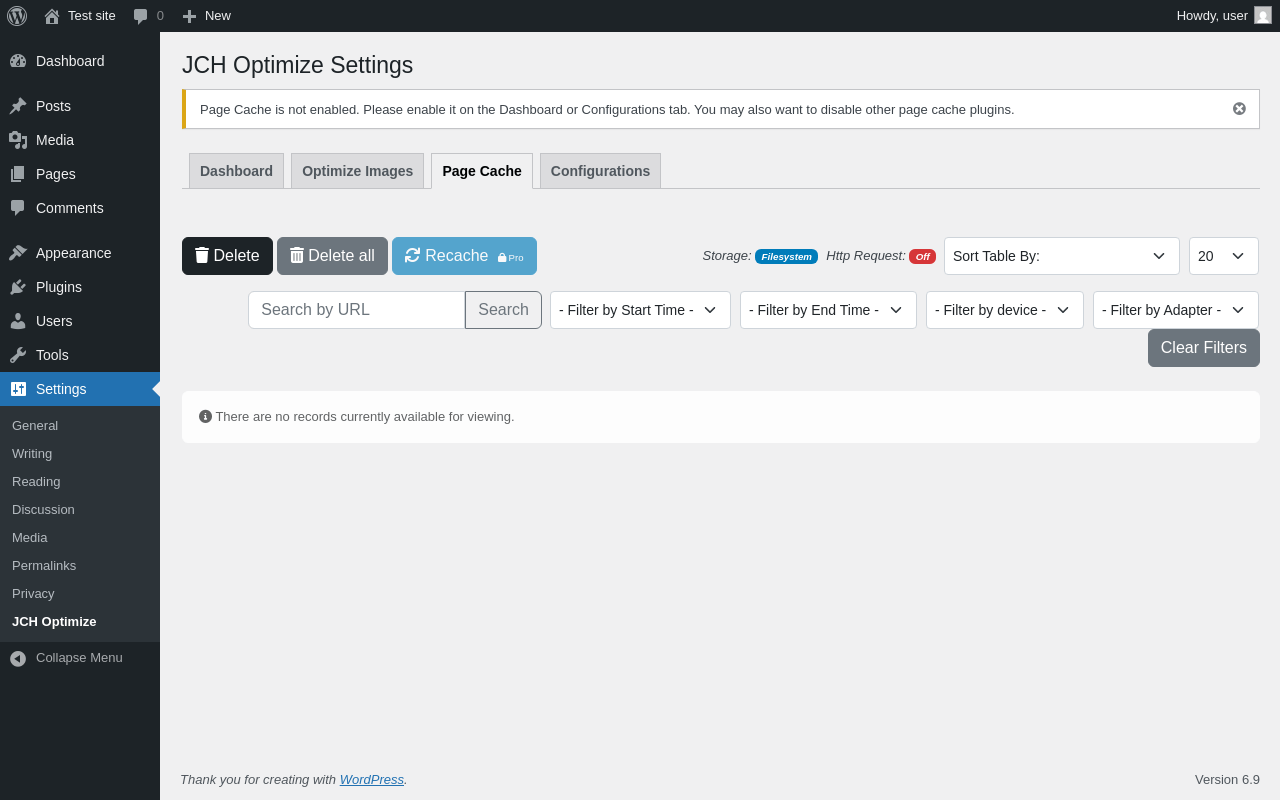Screen dimensions: 1280x800
Task: Expand Filter by Start Time dropdown
Action: tap(640, 310)
